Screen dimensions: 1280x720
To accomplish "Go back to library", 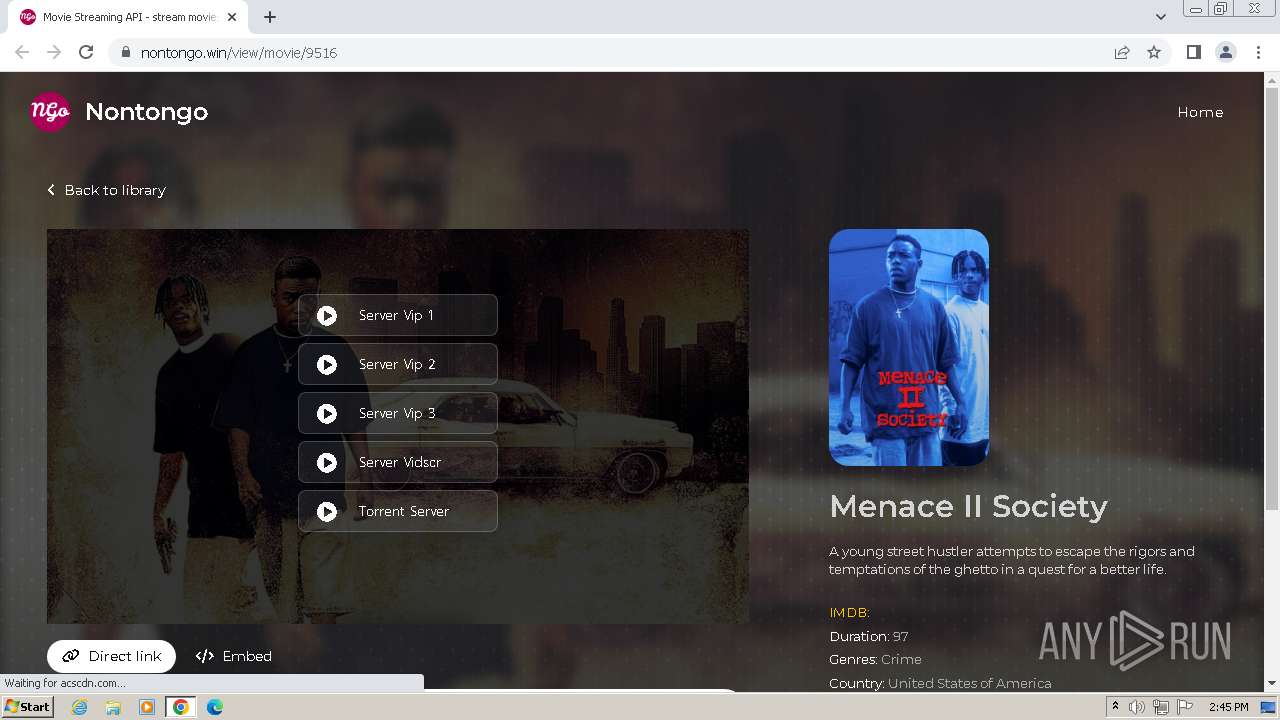I will tap(106, 190).
